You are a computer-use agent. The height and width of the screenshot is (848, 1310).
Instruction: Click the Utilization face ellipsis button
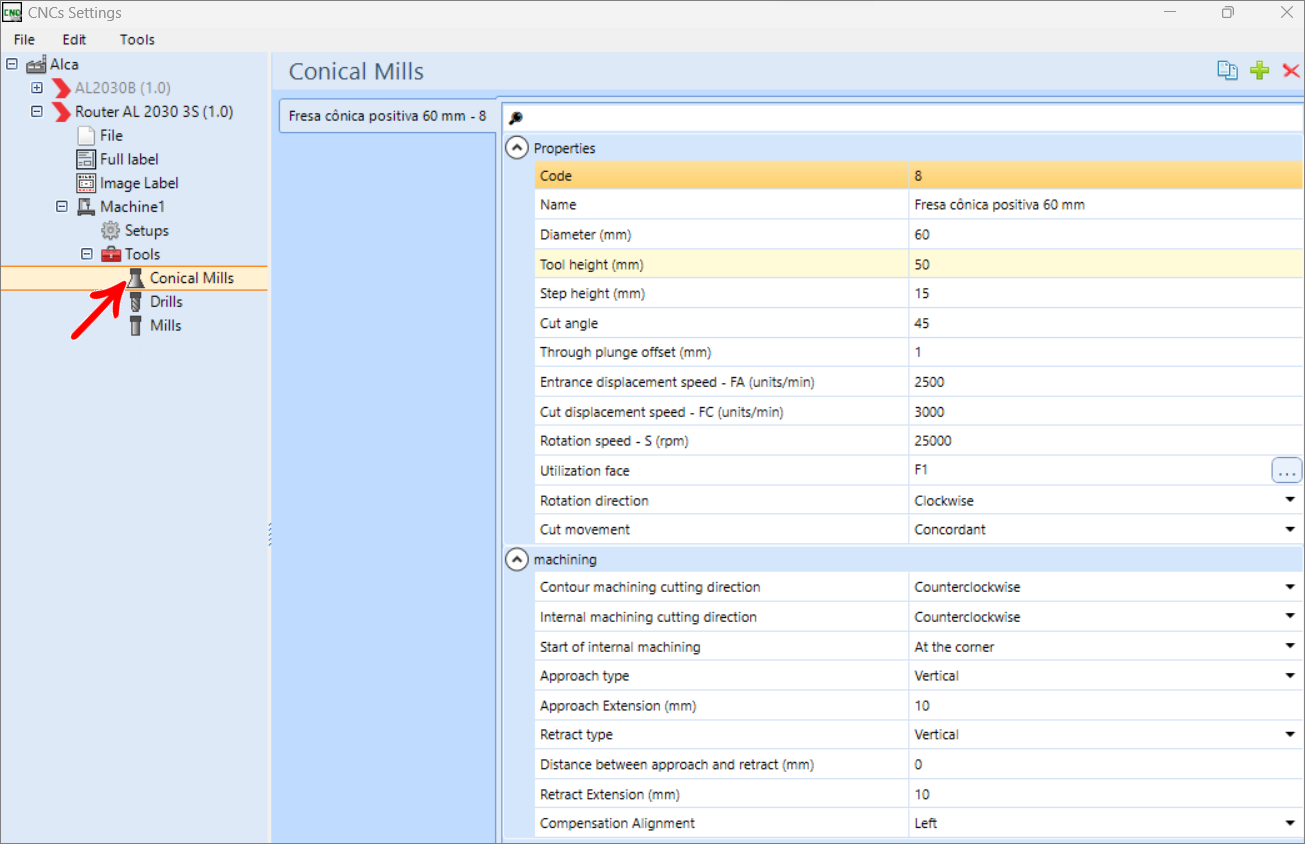pos(1286,471)
